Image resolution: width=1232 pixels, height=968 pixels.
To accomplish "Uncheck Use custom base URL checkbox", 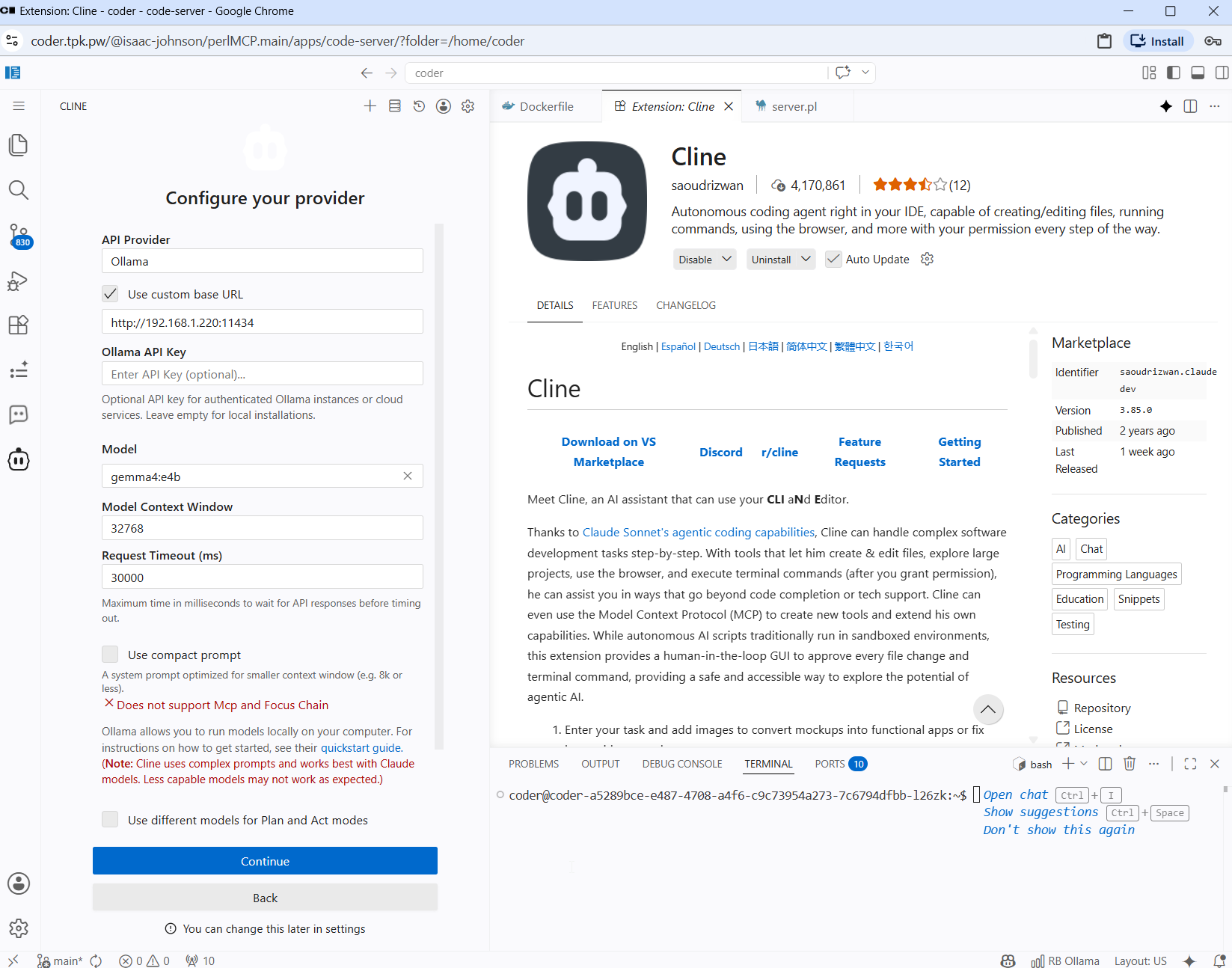I will click(110, 294).
